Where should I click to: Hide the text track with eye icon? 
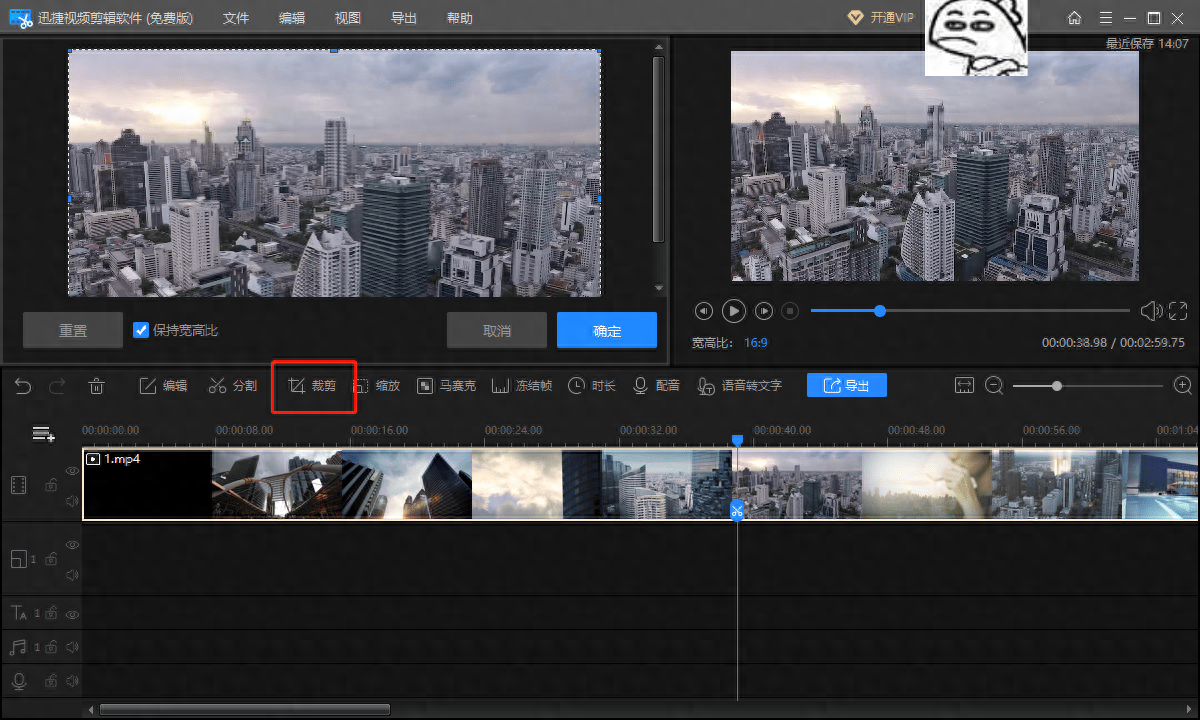[72, 613]
